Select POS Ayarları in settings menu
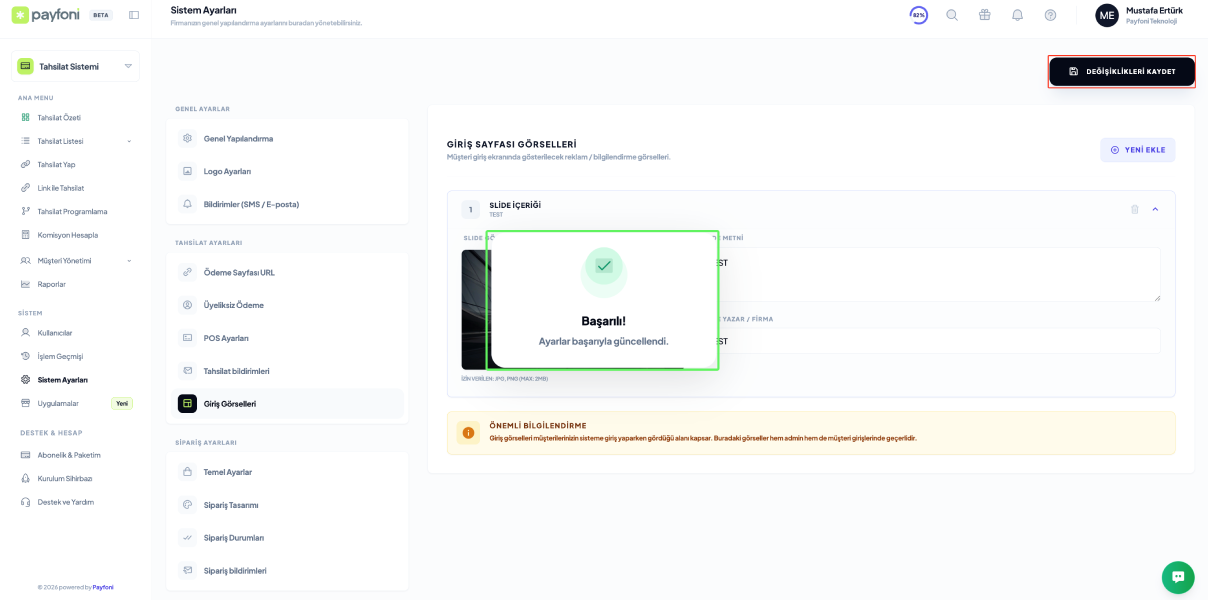Viewport: 1208px width, 600px height. pos(226,338)
